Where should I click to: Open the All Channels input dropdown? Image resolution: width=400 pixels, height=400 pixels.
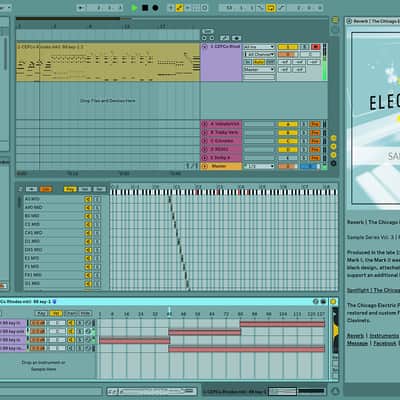pos(259,54)
